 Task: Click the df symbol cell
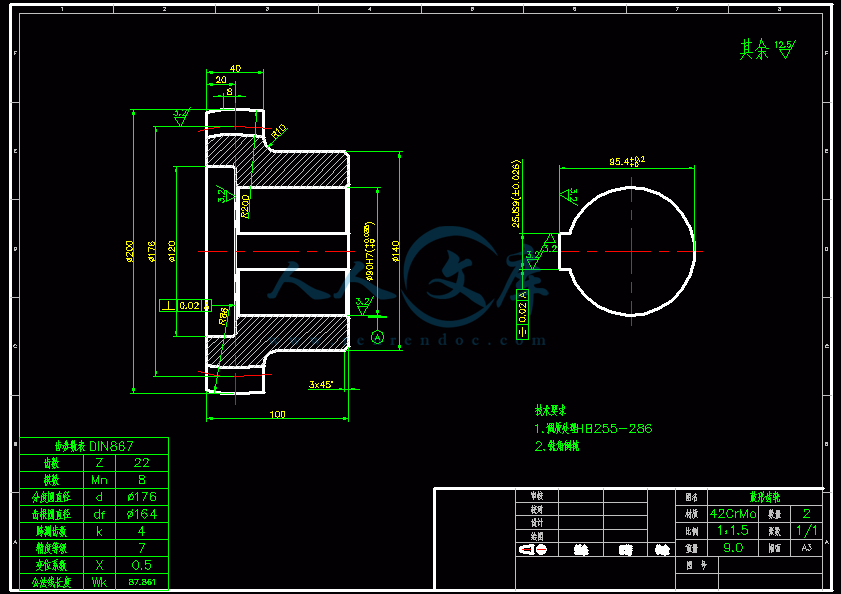click(x=99, y=514)
